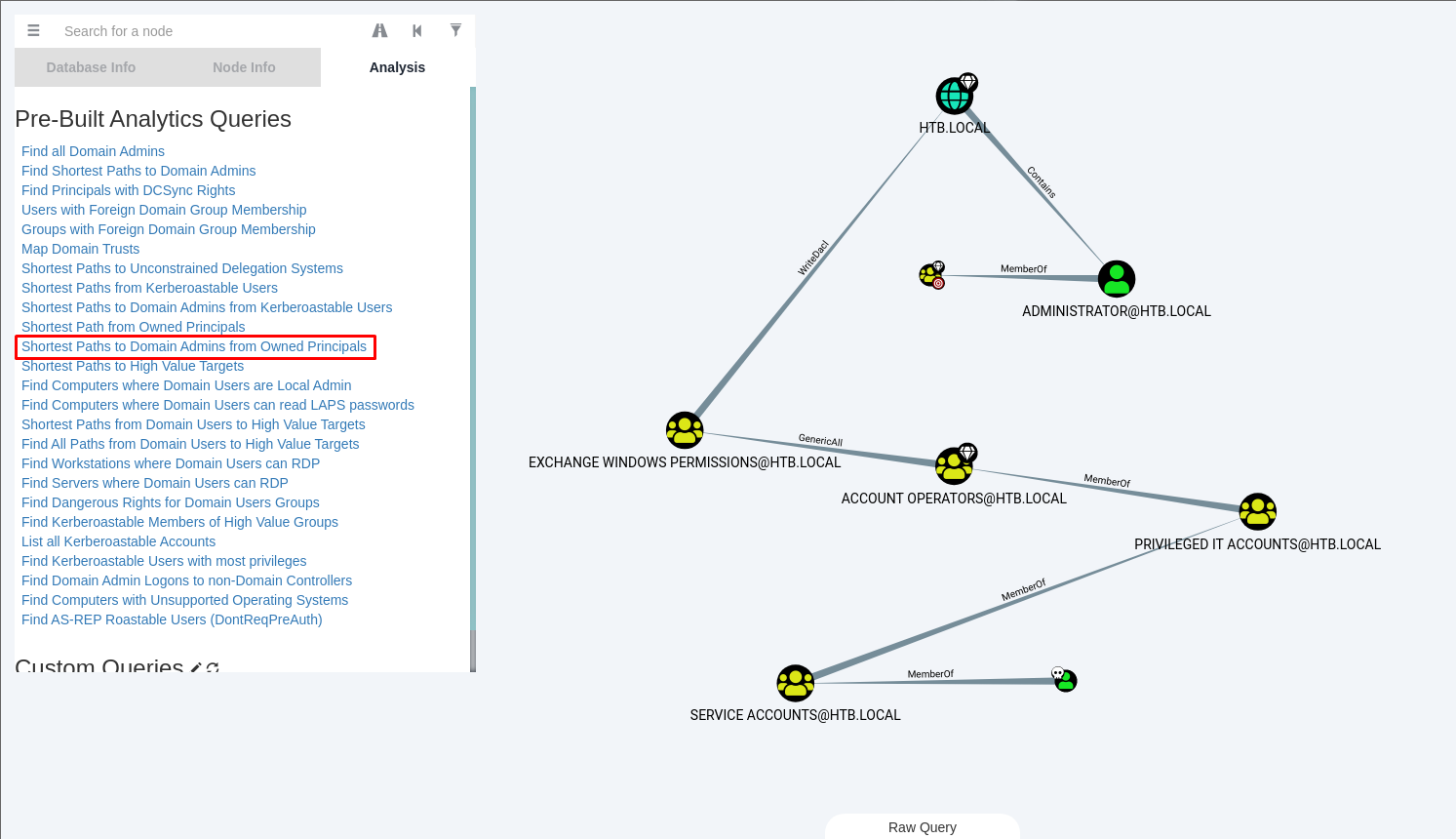Click the Contains edge label
1456x839 pixels.
(1042, 181)
